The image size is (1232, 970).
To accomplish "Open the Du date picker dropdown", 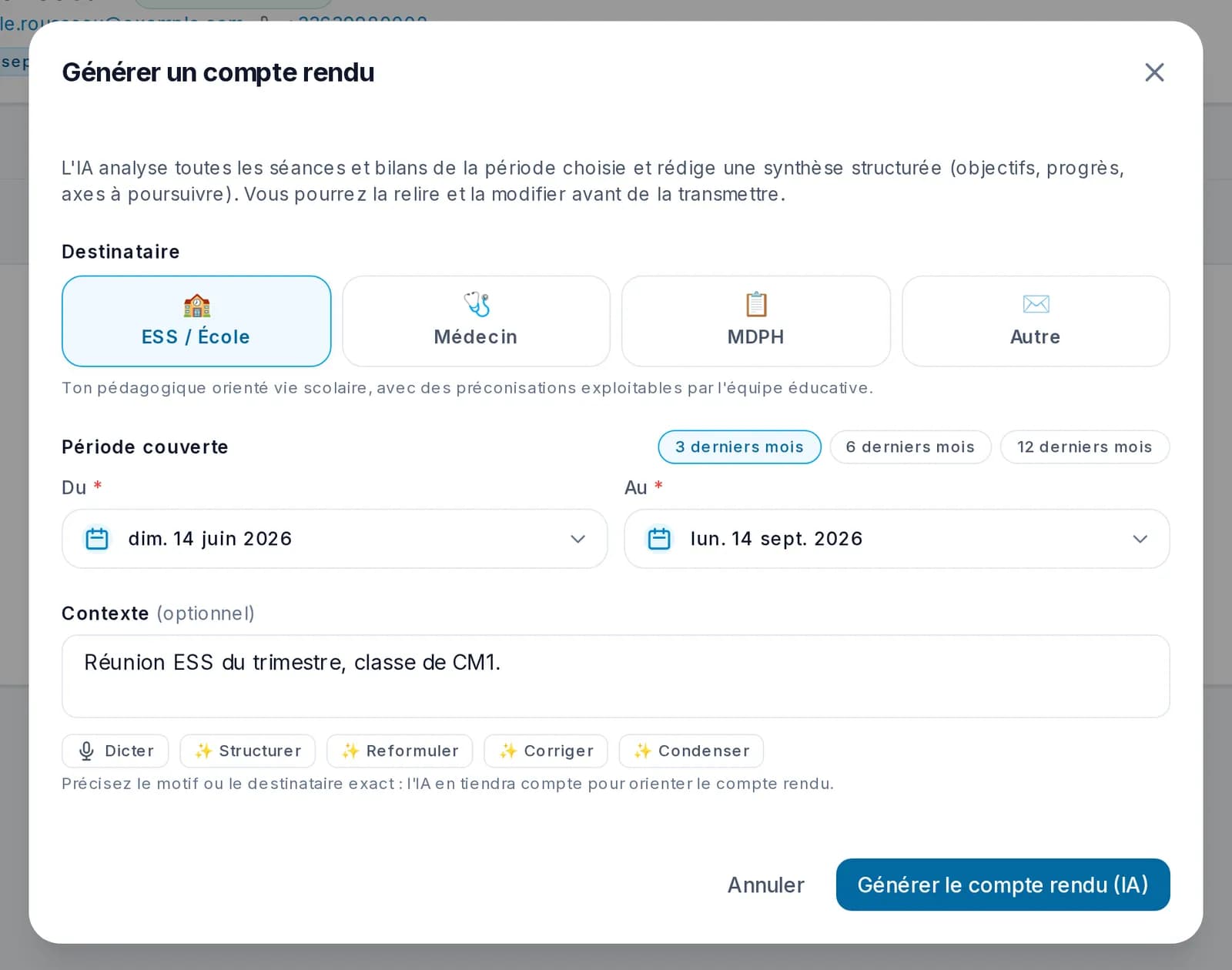I will point(334,539).
